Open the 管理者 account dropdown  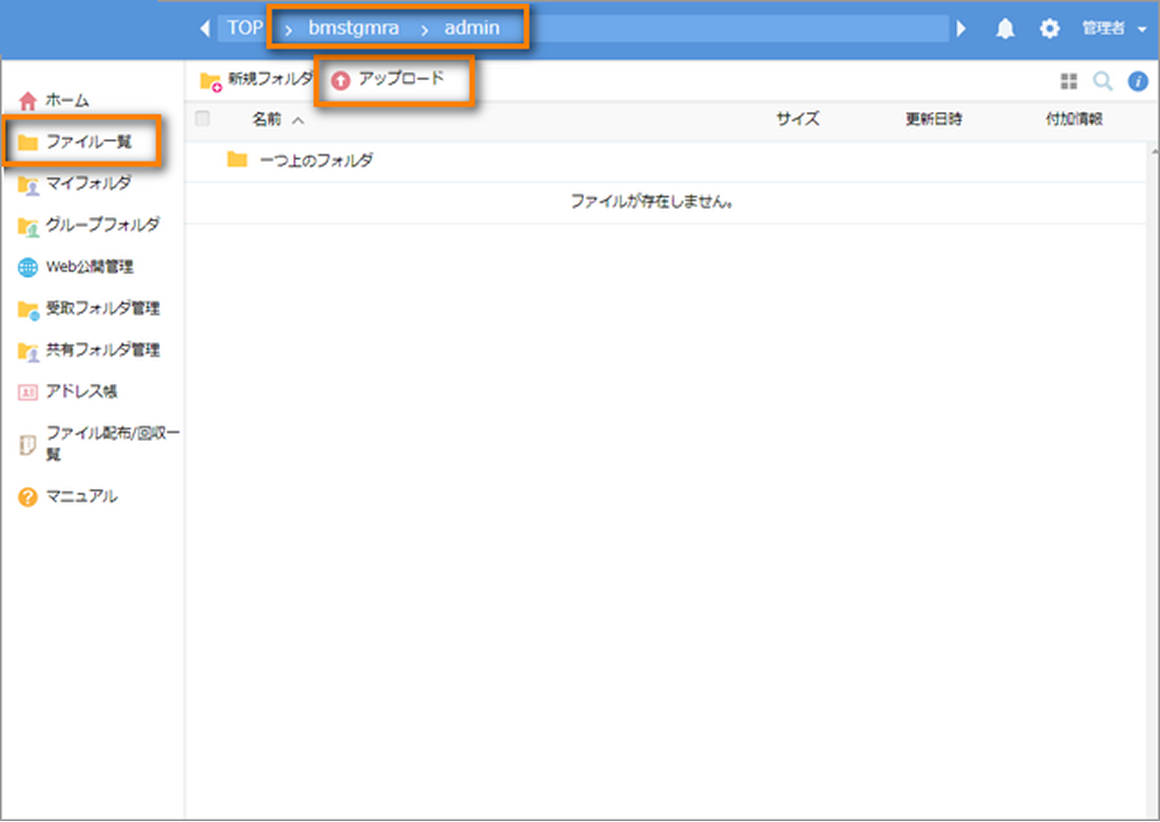1107,28
